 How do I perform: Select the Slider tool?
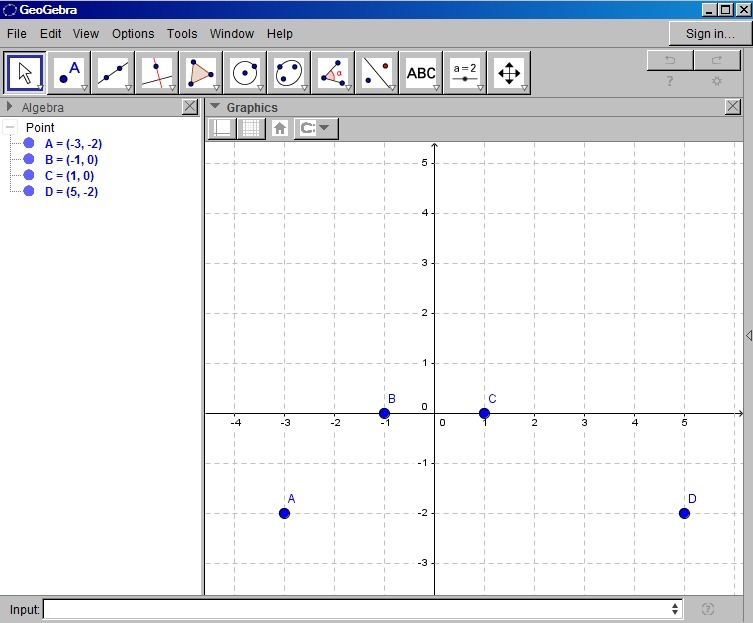click(465, 72)
